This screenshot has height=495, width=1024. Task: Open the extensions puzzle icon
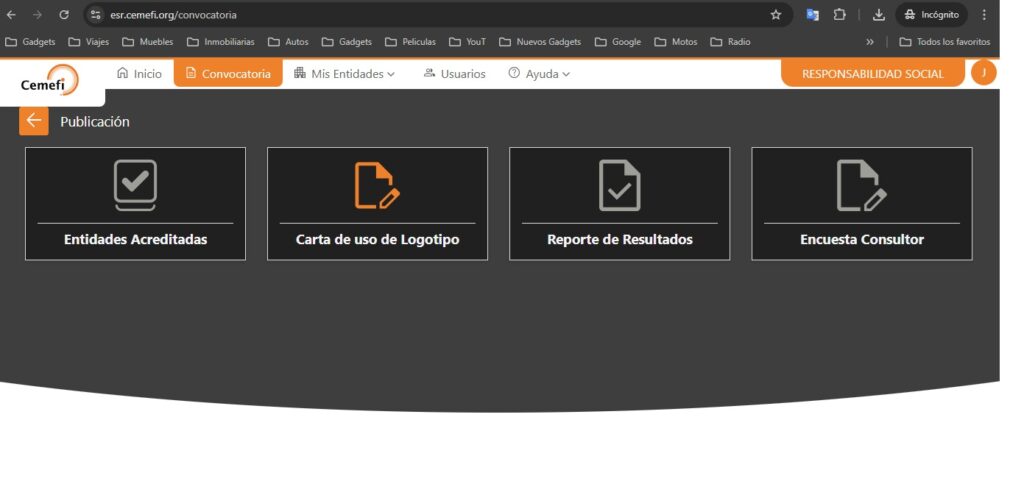click(x=840, y=14)
